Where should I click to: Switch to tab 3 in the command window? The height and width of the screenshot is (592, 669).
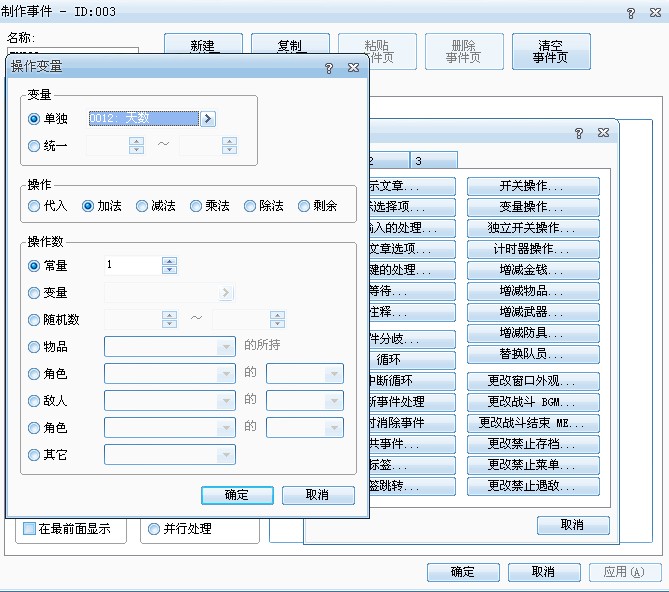tap(433, 160)
